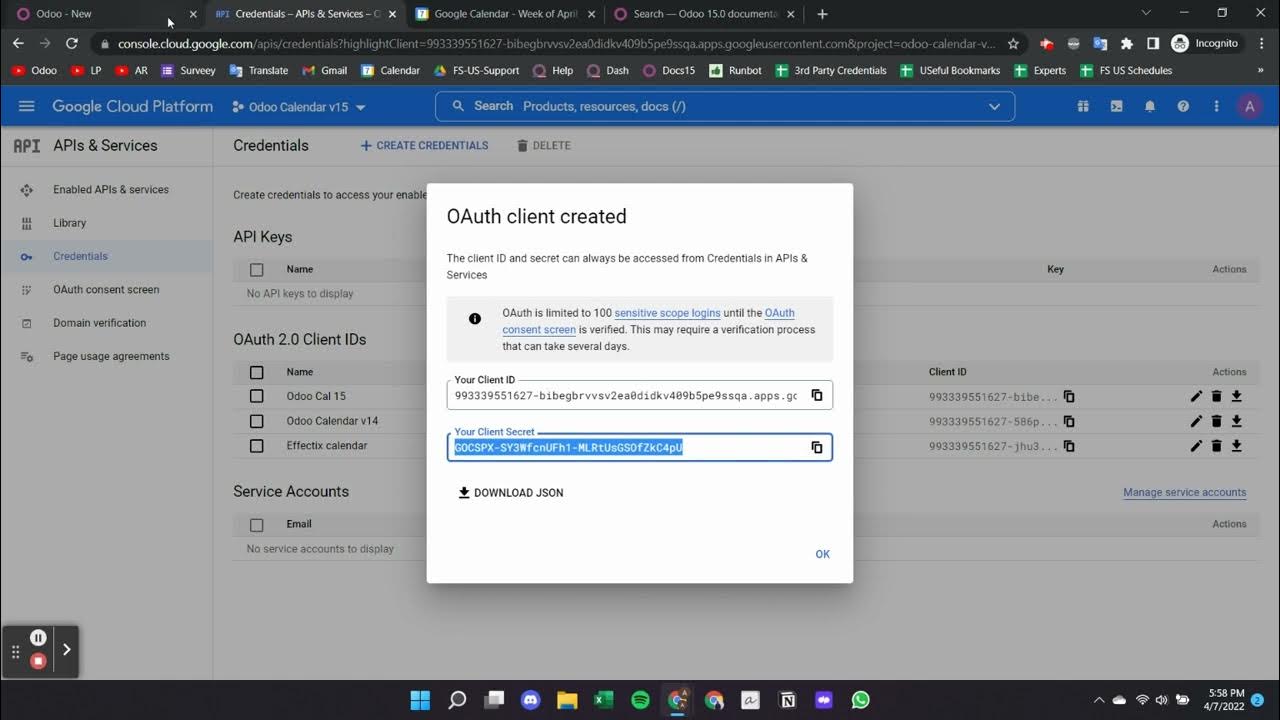1280x720 pixels.
Task: Confirm the dialog with OK
Action: pyautogui.click(x=822, y=554)
